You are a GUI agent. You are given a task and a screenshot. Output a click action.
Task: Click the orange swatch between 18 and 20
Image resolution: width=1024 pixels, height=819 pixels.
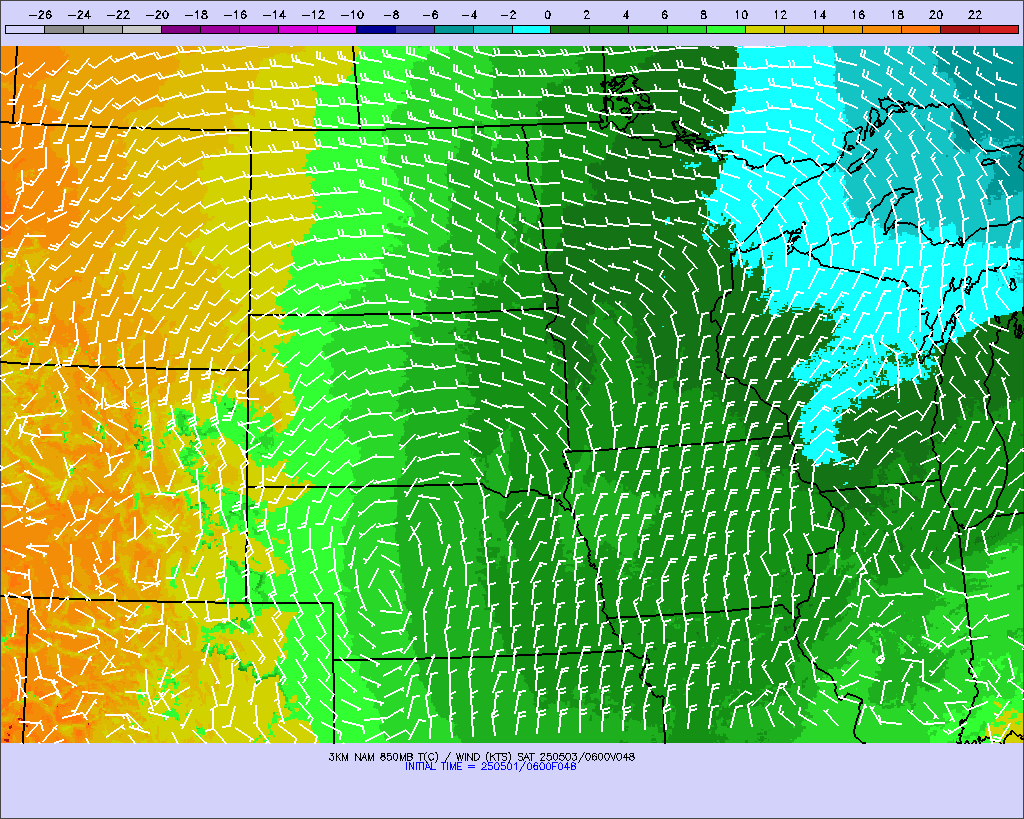click(921, 29)
